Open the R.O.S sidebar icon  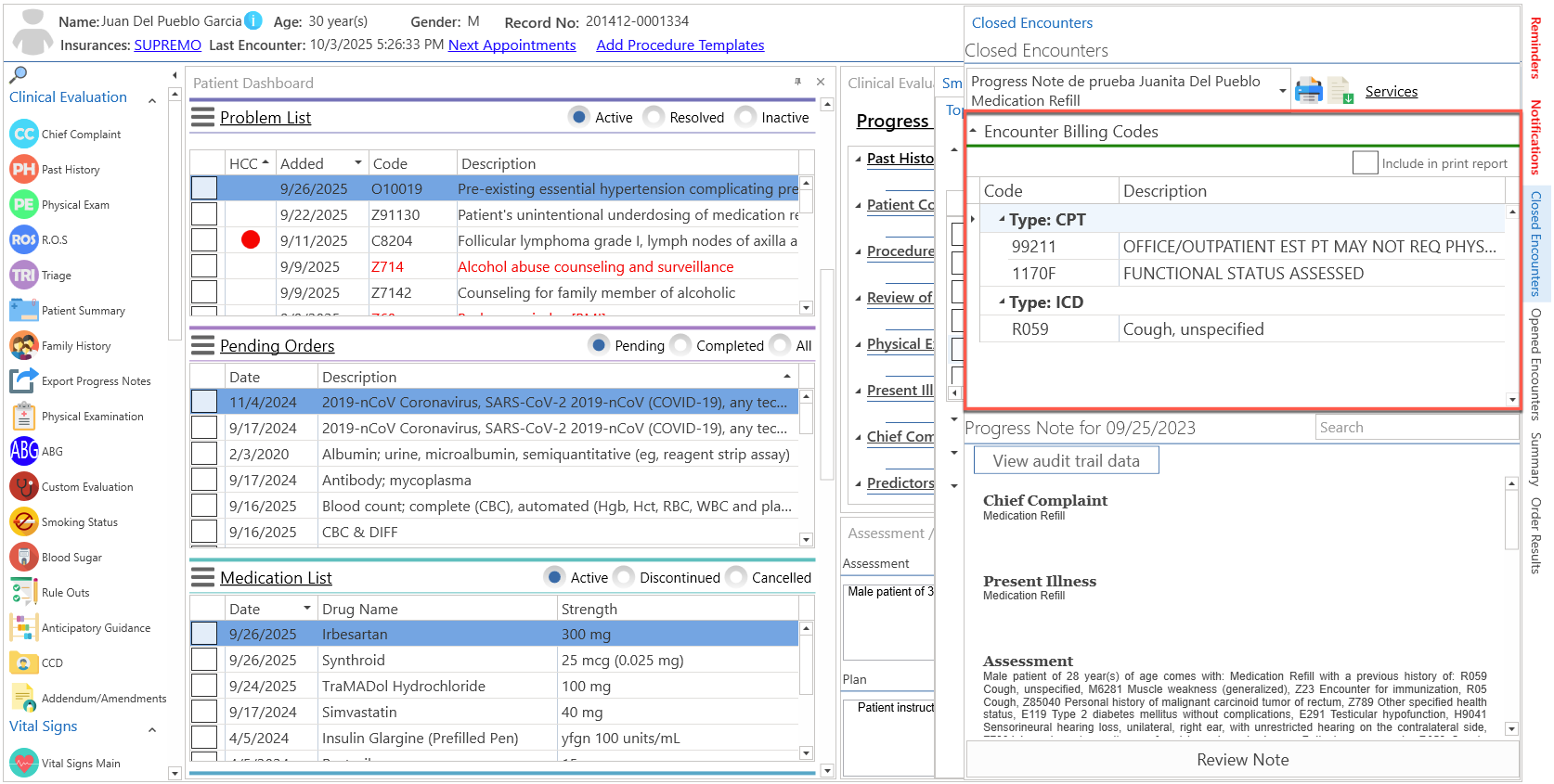click(x=24, y=239)
